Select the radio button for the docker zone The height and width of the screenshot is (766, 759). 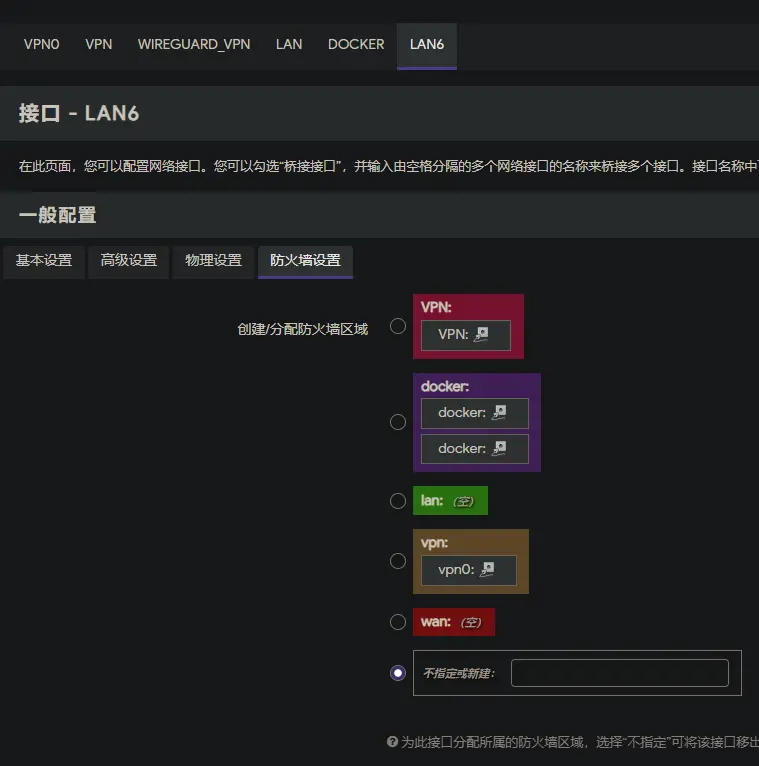click(398, 422)
